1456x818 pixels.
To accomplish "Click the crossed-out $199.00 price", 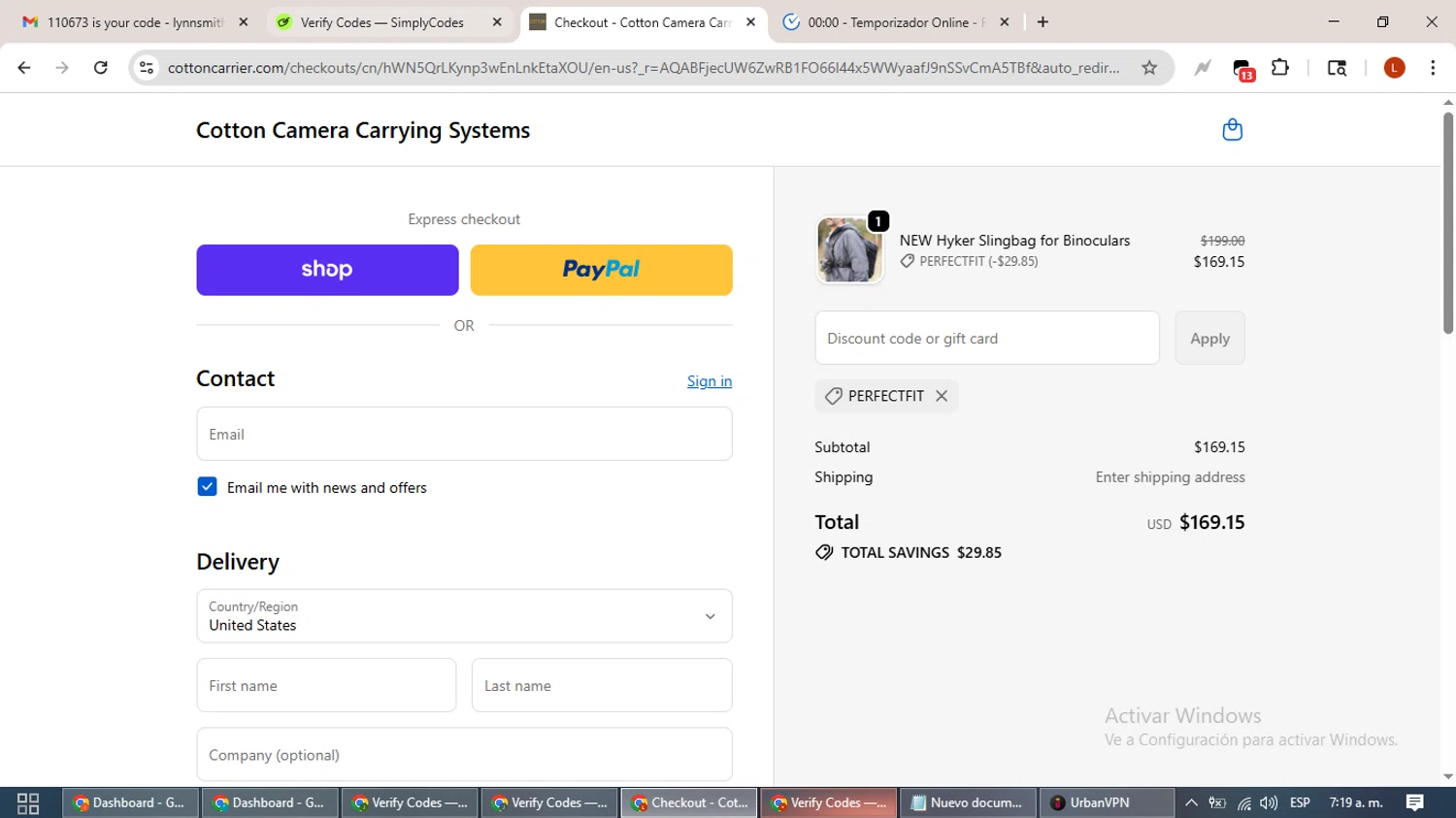I will tap(1222, 241).
